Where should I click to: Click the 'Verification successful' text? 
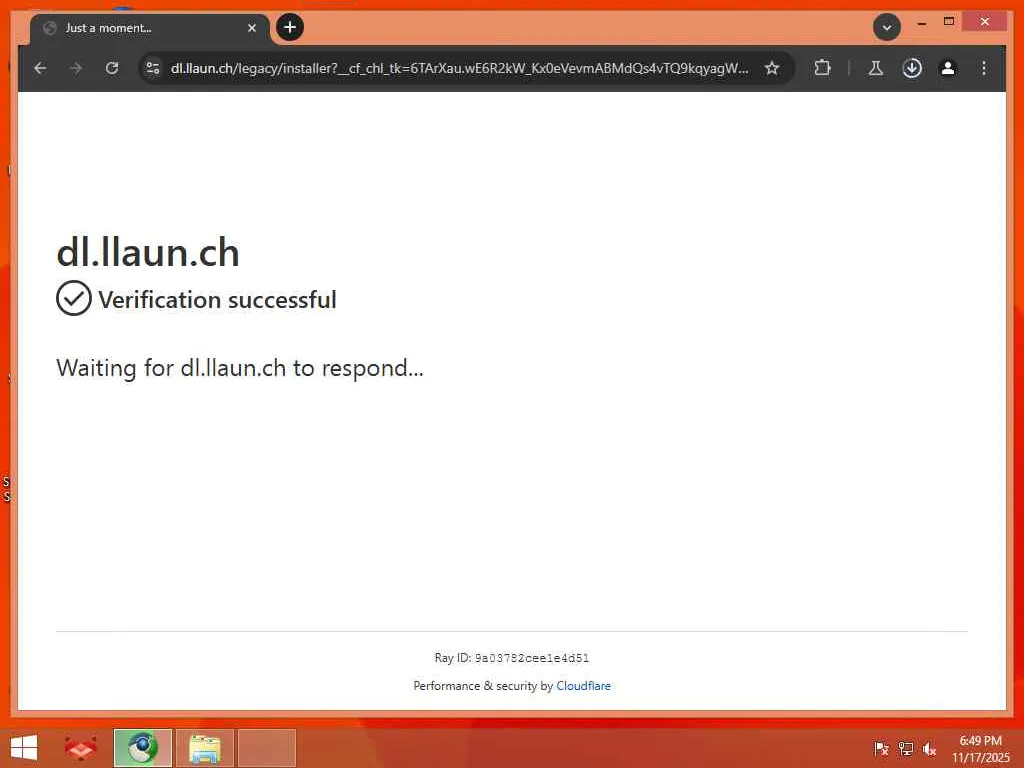click(217, 300)
